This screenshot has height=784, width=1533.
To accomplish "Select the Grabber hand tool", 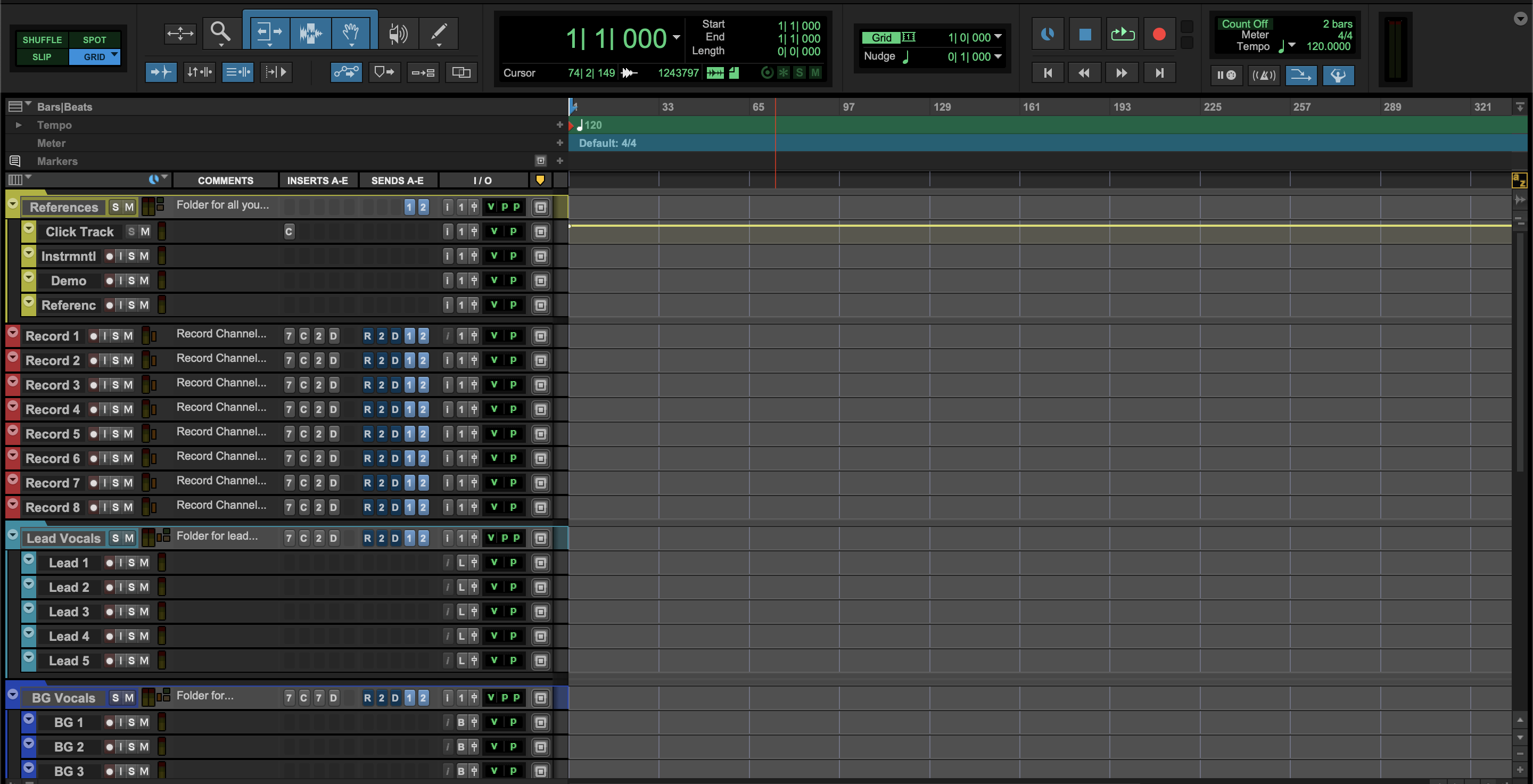I will [x=351, y=32].
